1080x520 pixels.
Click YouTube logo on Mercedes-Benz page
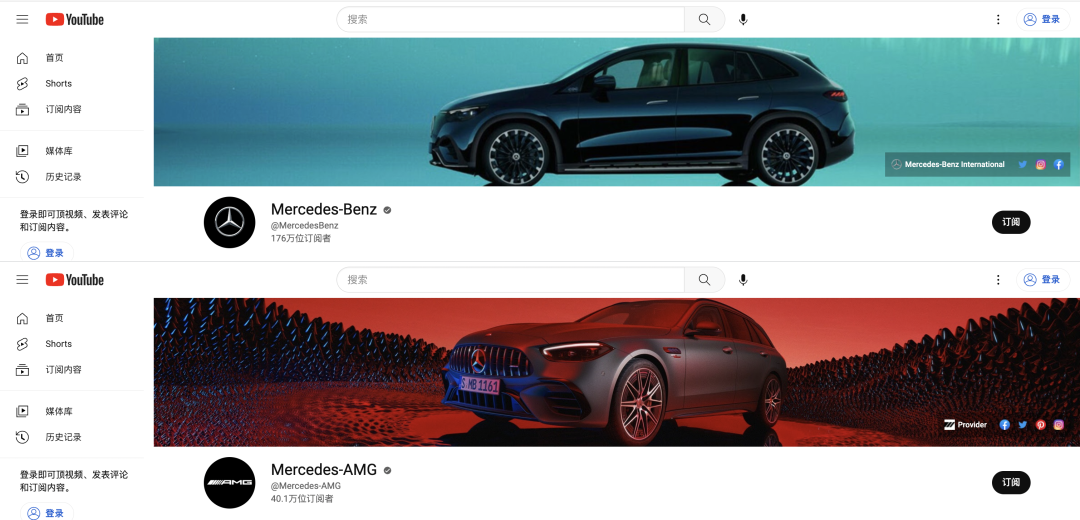click(x=75, y=19)
